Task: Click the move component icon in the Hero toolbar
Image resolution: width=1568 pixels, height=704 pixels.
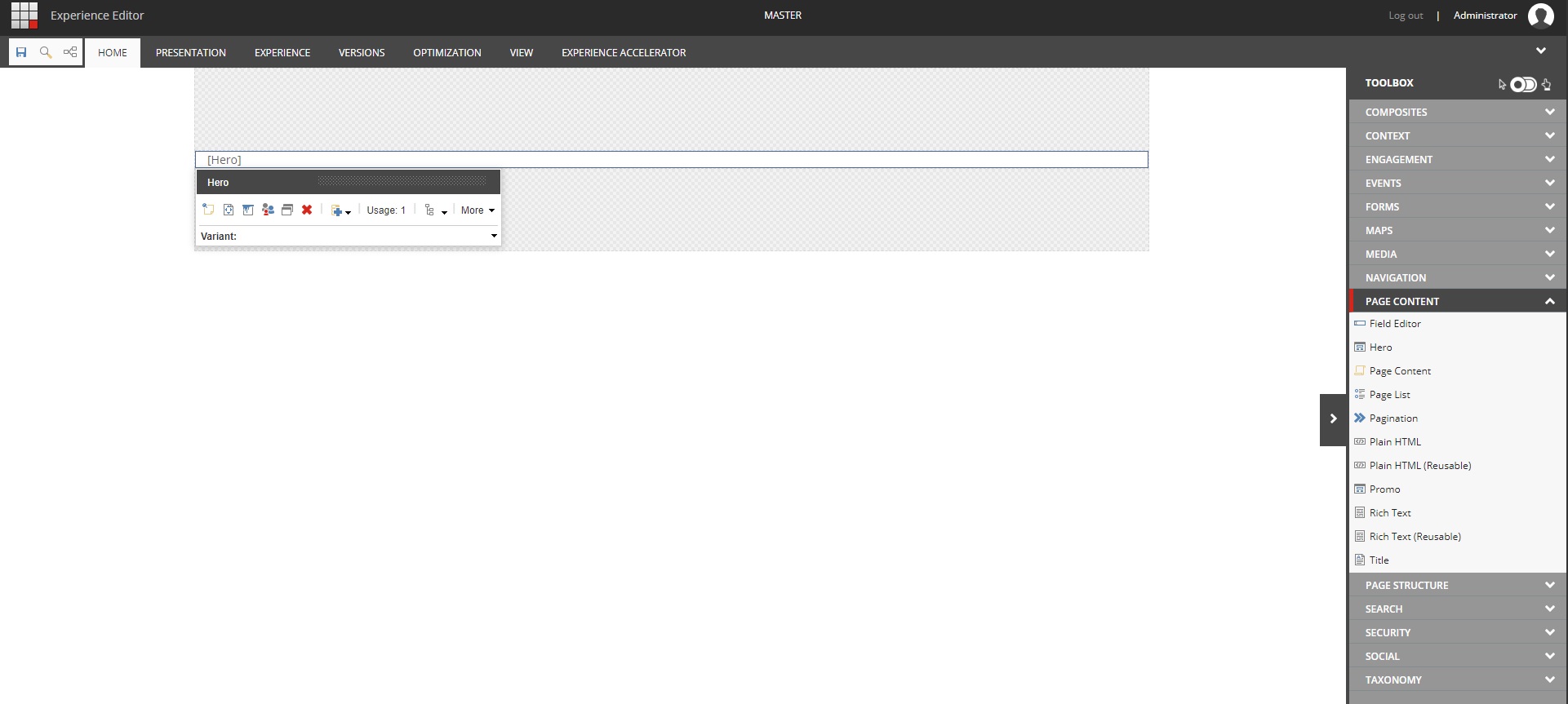Action: tap(229, 210)
